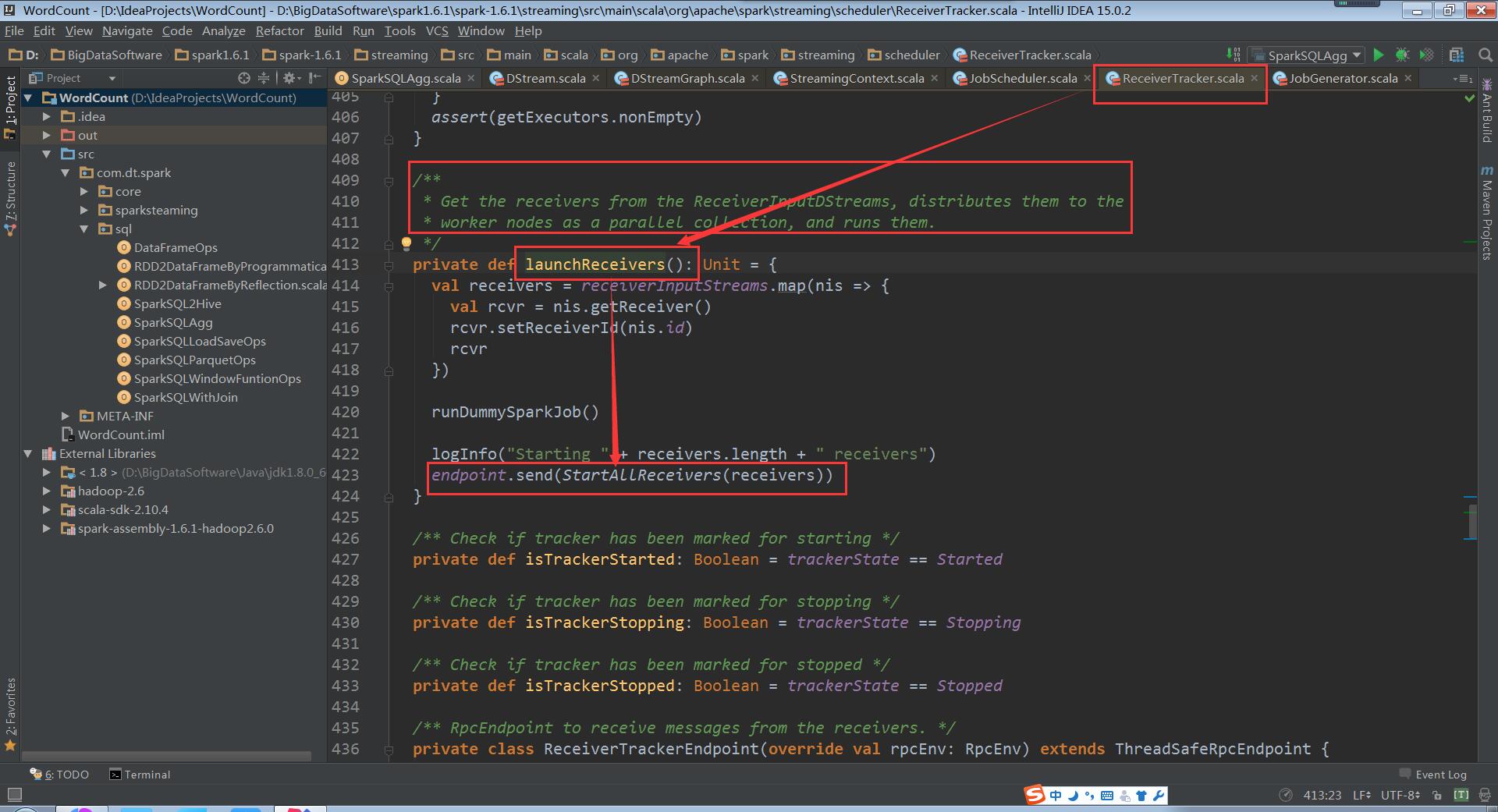Close the SparkSQLAgg.scala tab
The image size is (1498, 812).
(x=470, y=78)
